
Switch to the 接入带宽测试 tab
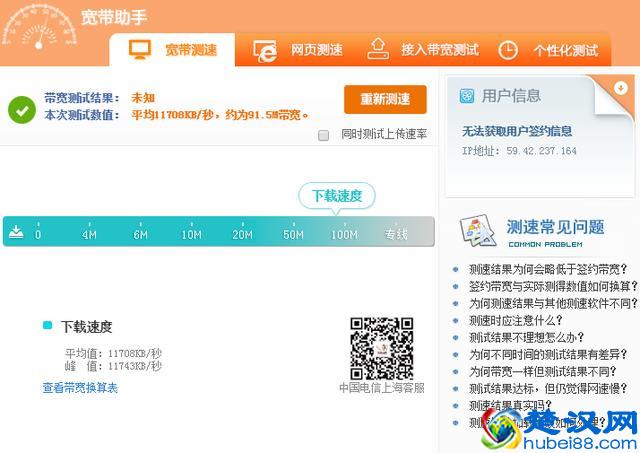423,50
